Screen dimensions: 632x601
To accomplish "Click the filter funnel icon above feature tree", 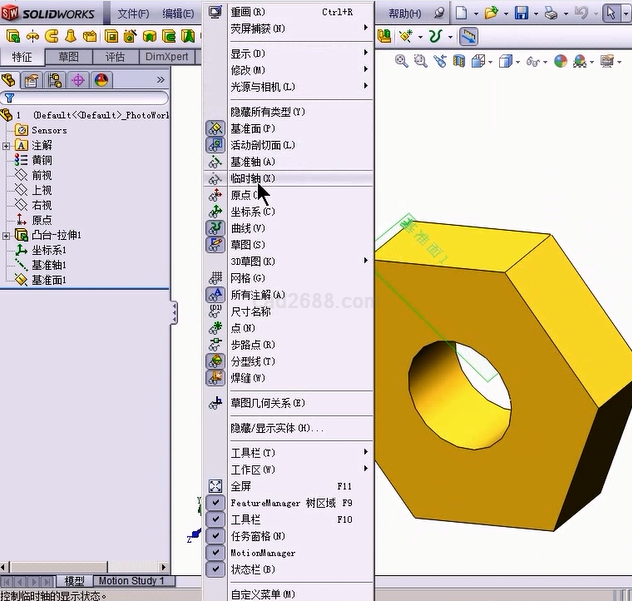I will pos(9,99).
